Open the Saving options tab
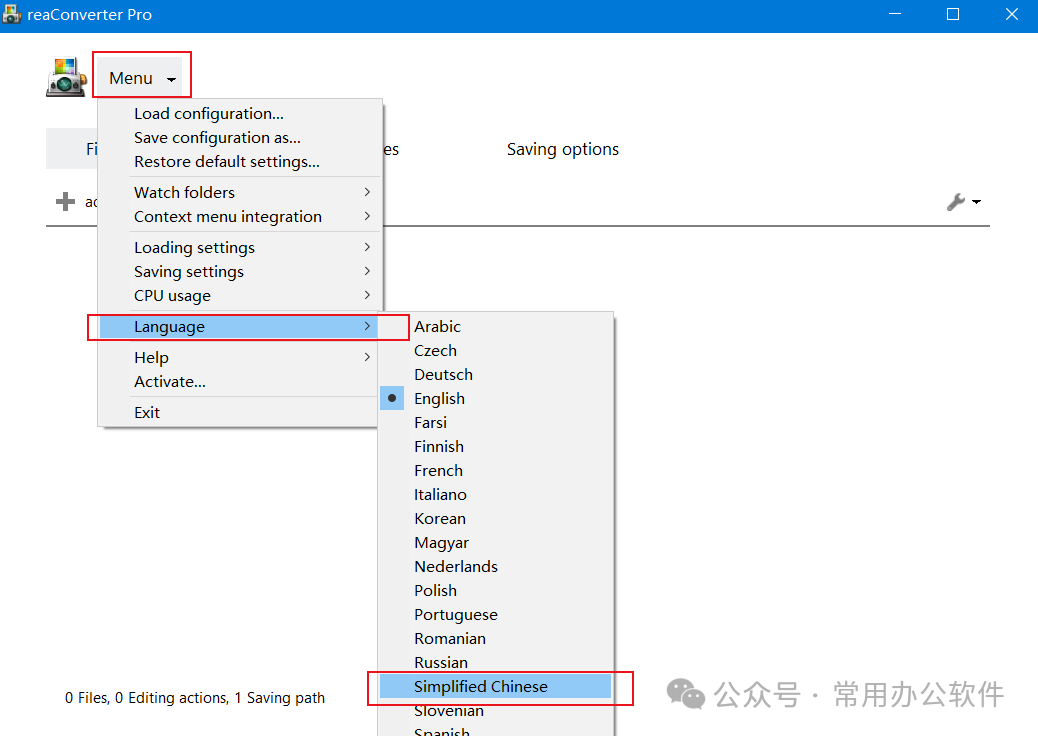 [x=562, y=150]
